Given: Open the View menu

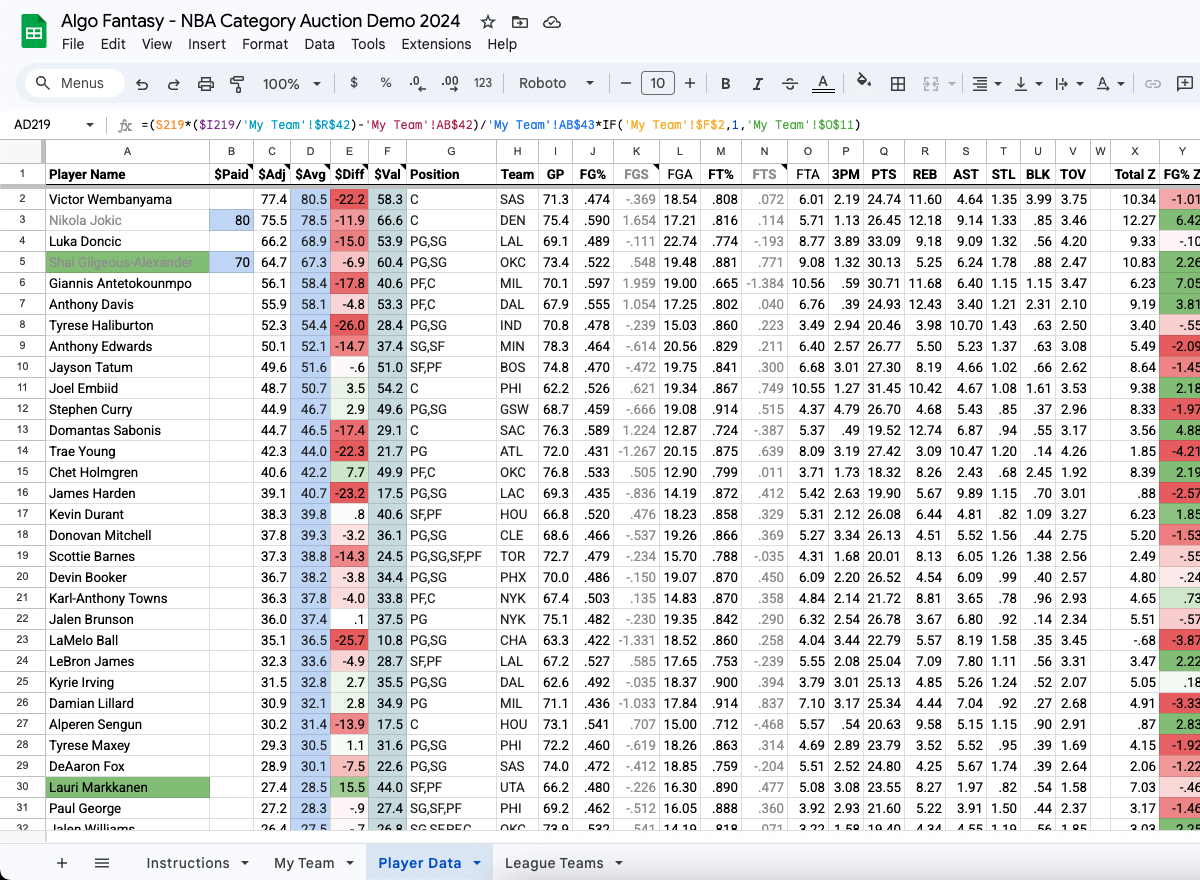Looking at the screenshot, I should pos(157,44).
